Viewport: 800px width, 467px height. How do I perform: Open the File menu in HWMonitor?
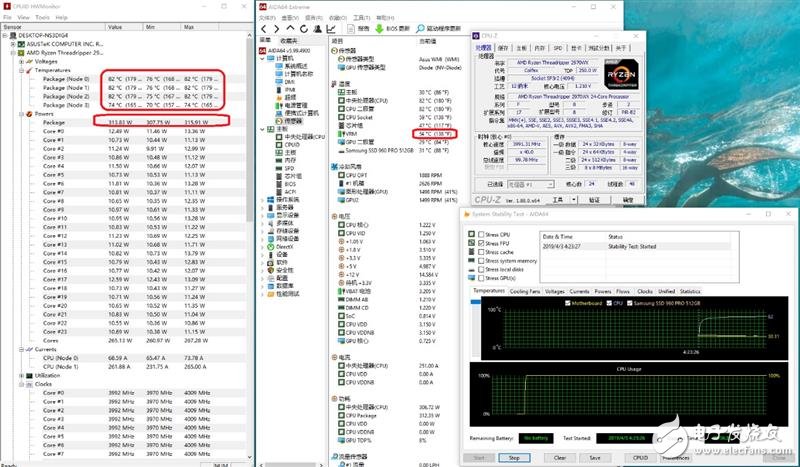coord(7,17)
